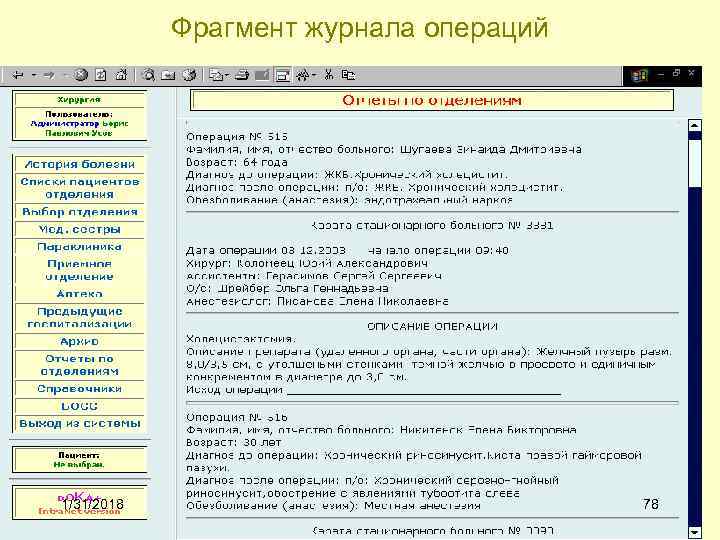
Task: Click Дата операции line with 09:40
Action: 348,251
